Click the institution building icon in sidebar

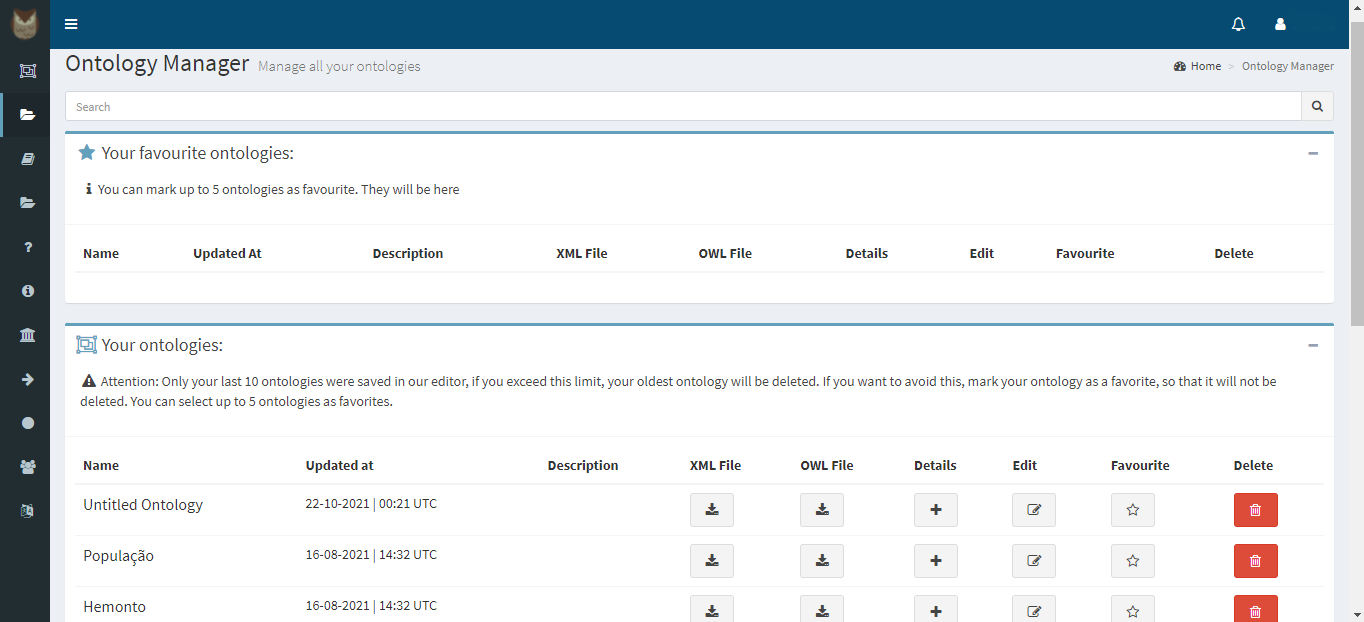point(27,335)
